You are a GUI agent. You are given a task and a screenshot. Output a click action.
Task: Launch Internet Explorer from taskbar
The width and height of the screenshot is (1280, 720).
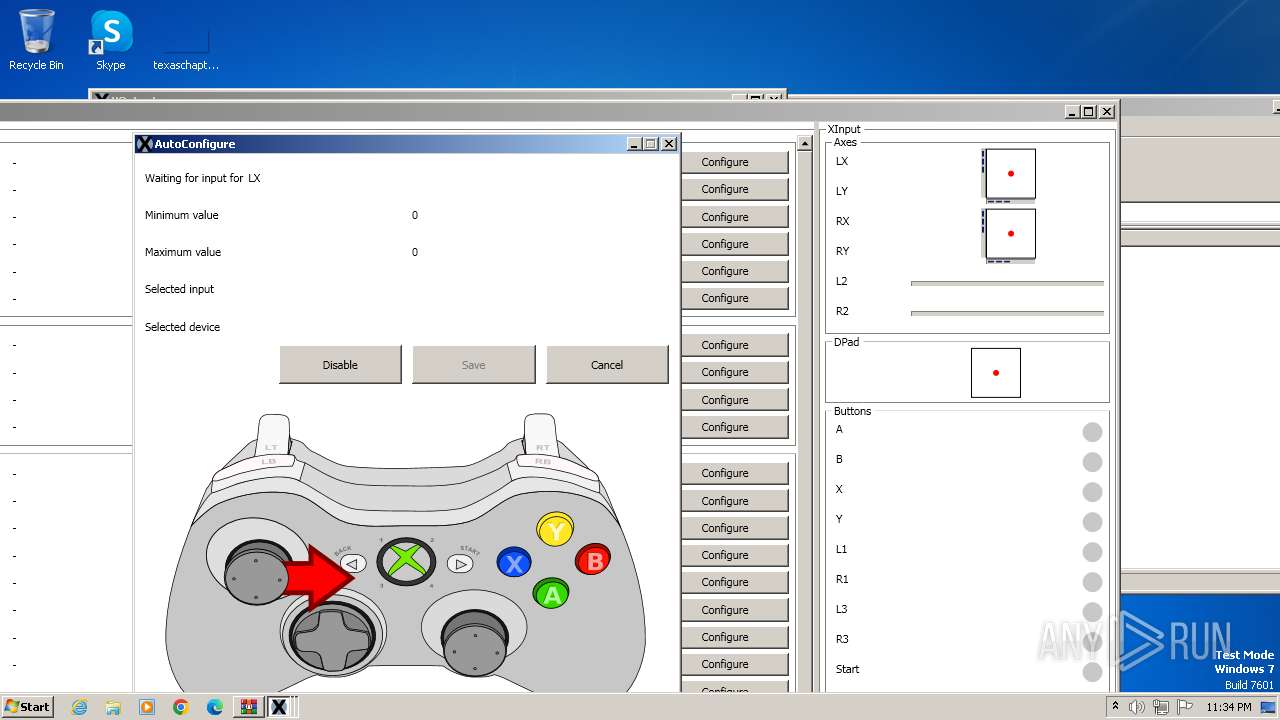click(79, 707)
